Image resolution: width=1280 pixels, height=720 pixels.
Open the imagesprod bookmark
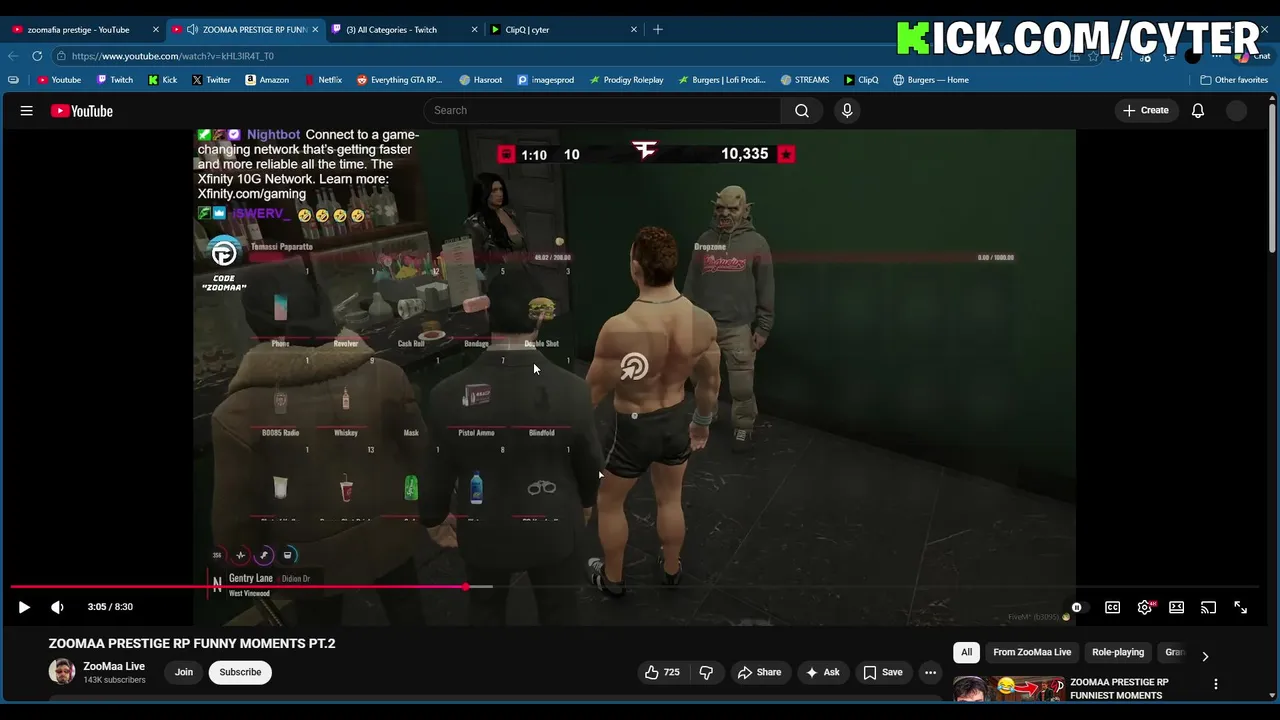pyautogui.click(x=545, y=80)
